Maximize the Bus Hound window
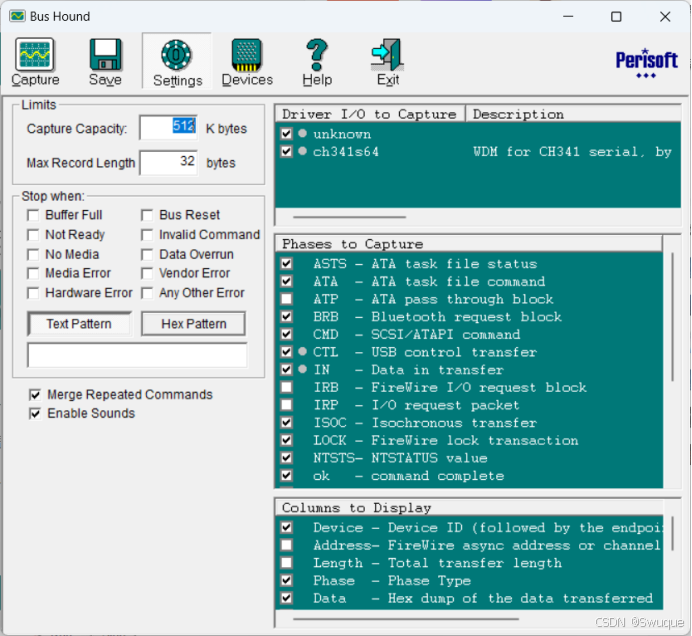The image size is (692, 636). (616, 17)
